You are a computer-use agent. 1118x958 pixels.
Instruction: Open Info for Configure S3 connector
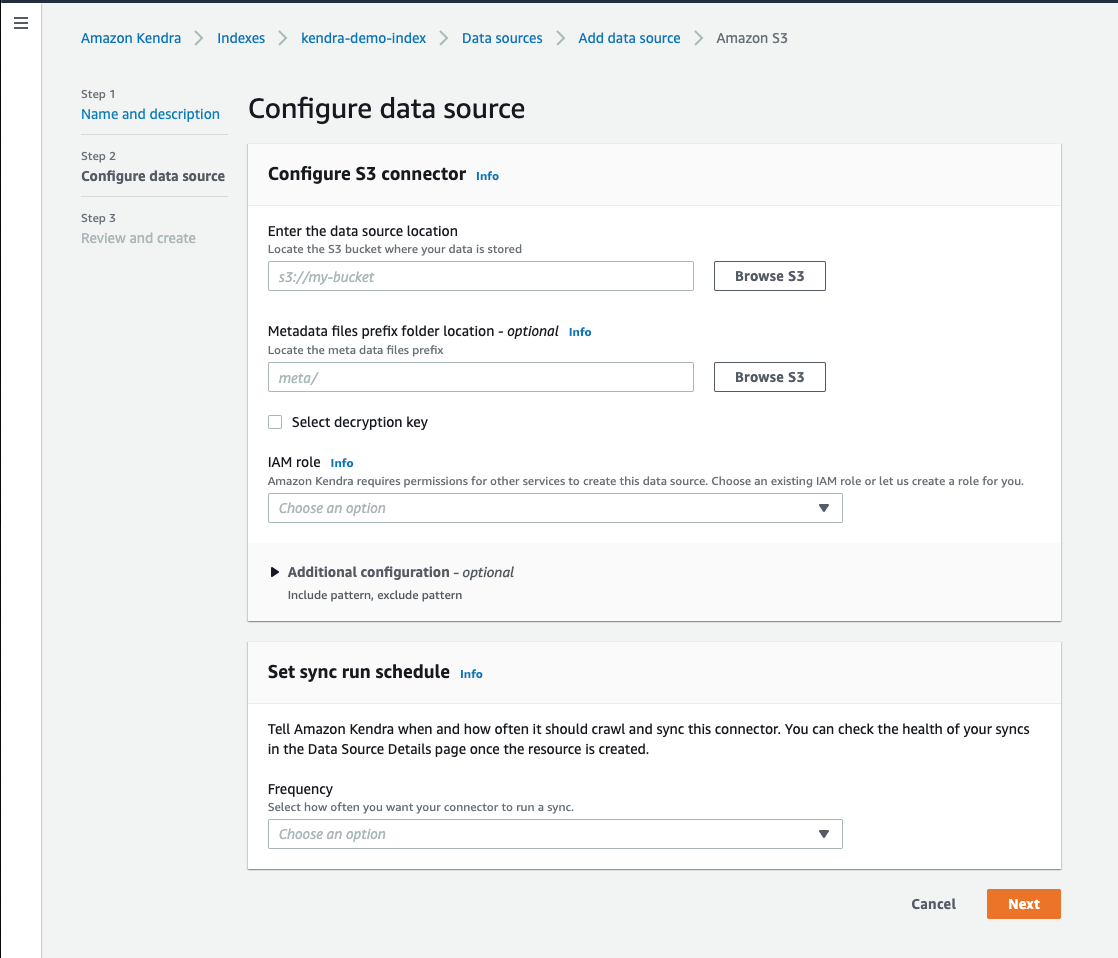[487, 176]
